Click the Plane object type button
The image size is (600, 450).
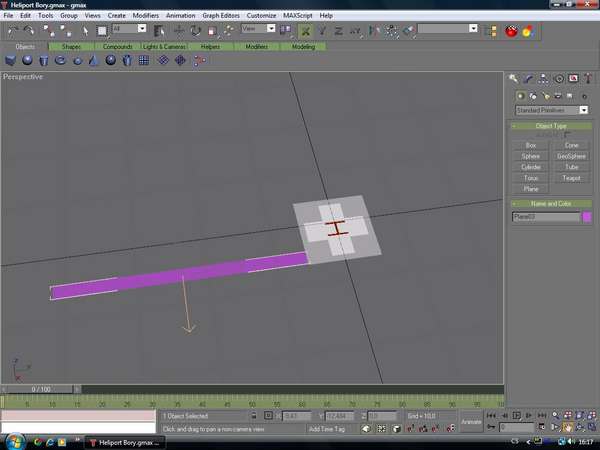click(x=531, y=189)
